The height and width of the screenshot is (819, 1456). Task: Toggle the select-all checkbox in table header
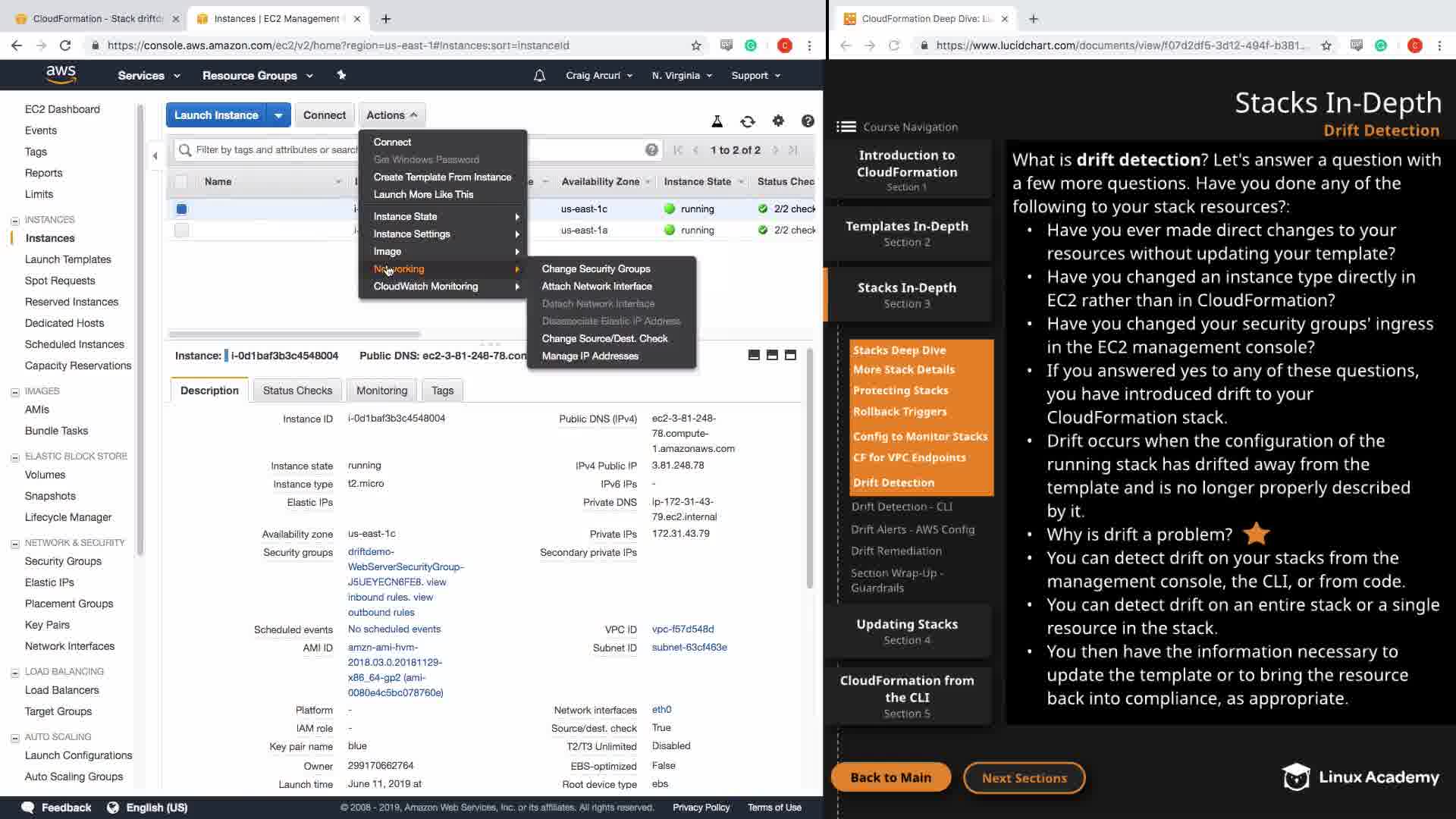pos(180,182)
